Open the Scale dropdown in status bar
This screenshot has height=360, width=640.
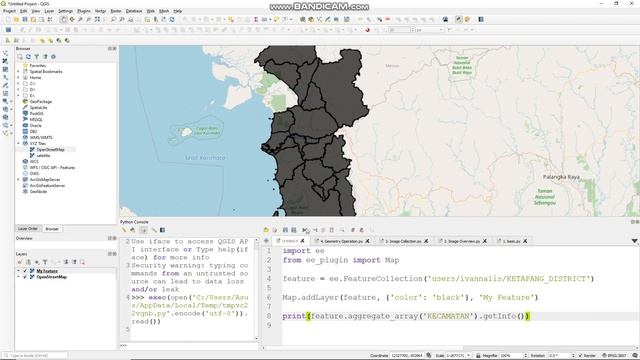[469, 356]
